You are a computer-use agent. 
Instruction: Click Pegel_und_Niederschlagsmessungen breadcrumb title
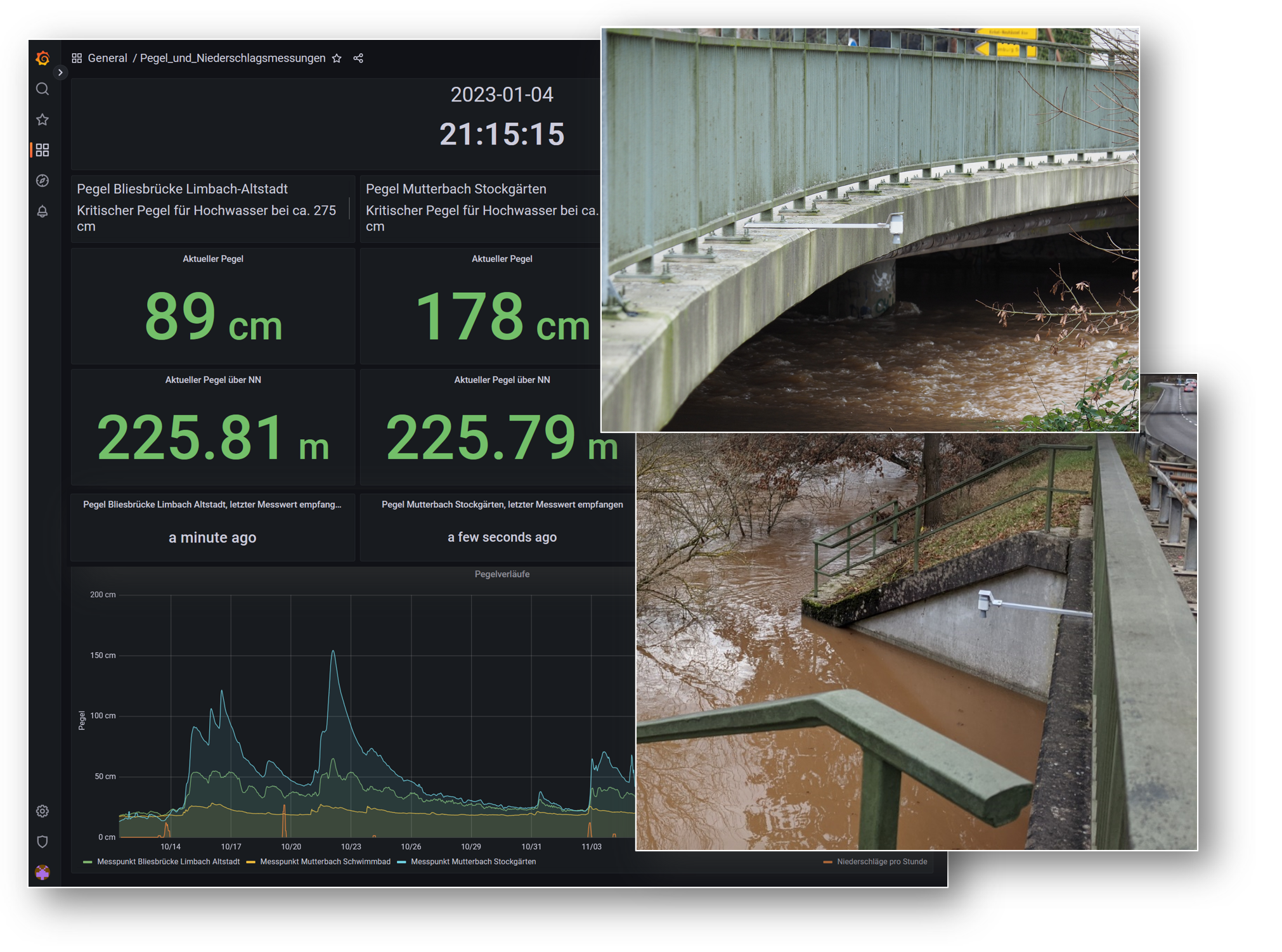coord(232,58)
